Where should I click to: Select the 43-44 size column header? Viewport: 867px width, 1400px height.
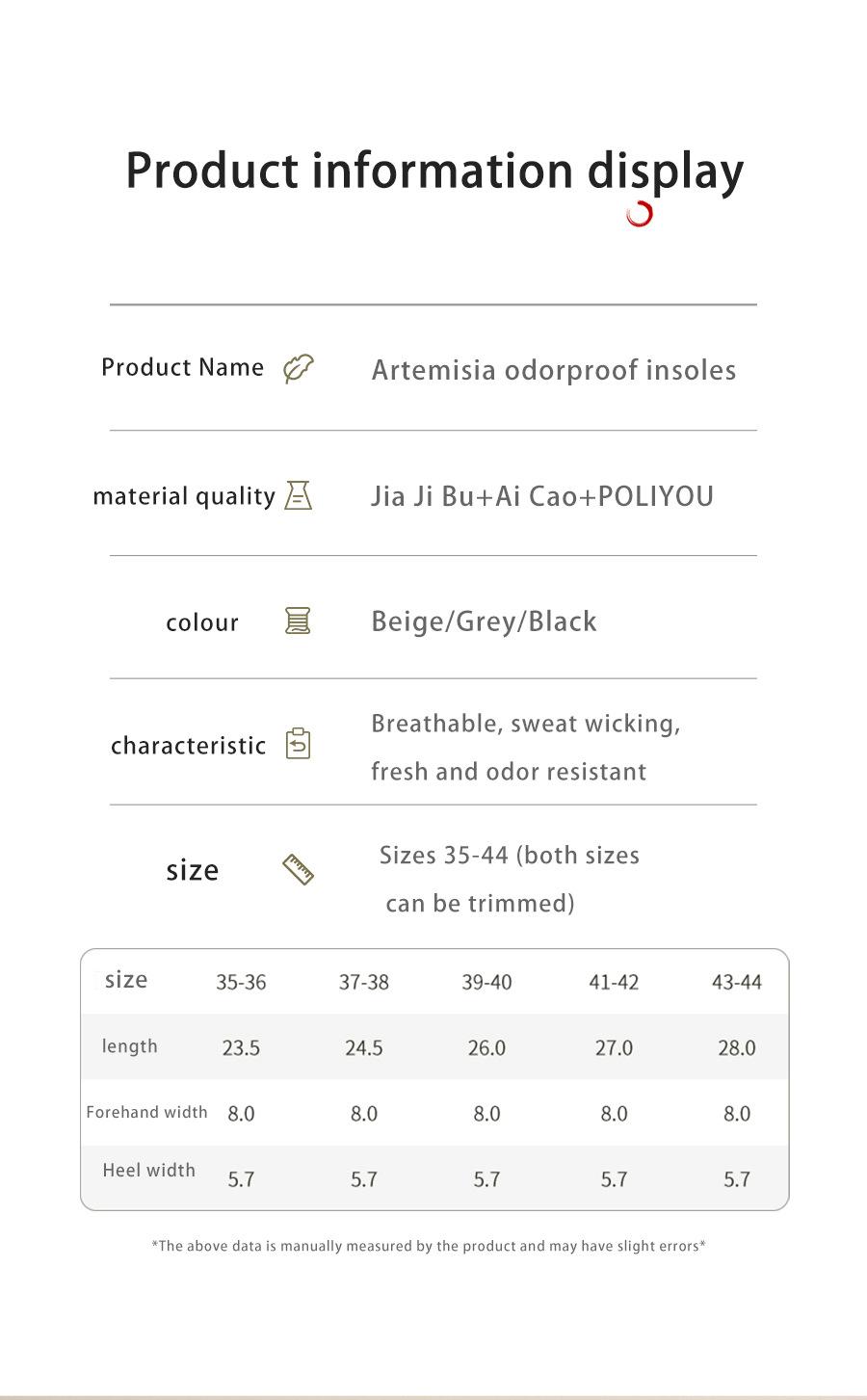pyautogui.click(x=737, y=982)
